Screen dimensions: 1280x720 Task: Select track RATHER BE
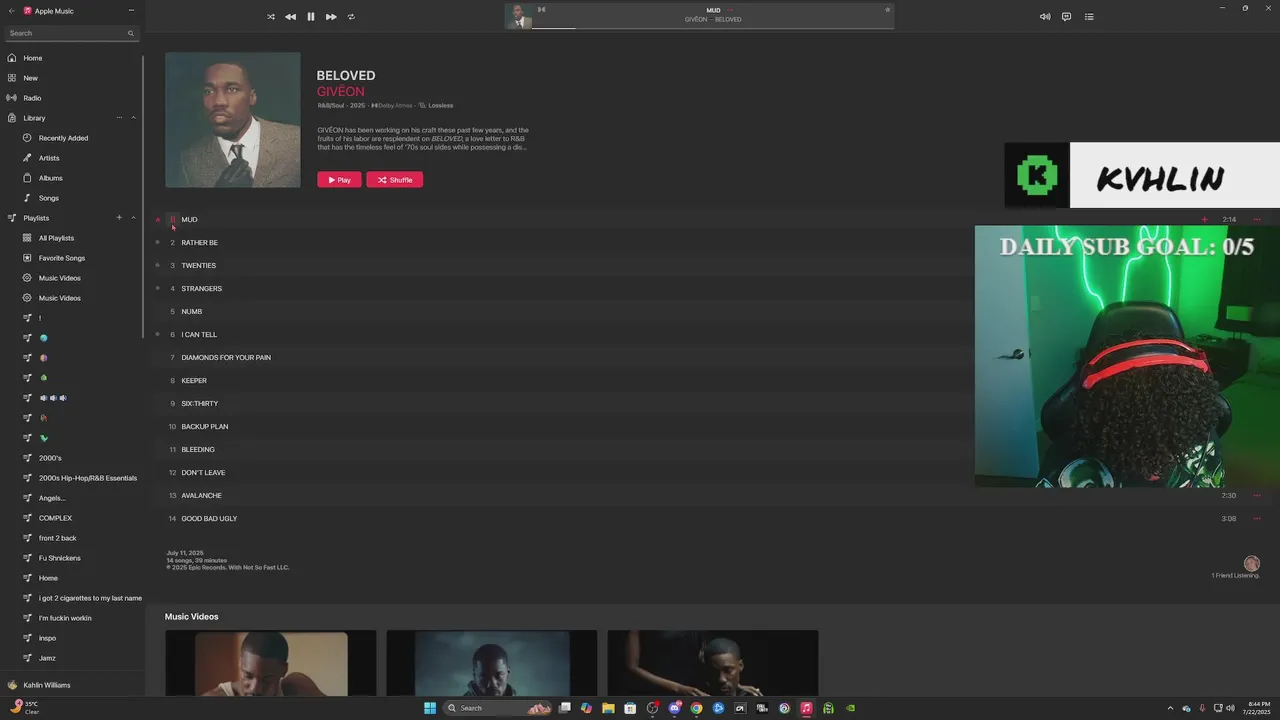[199, 242]
